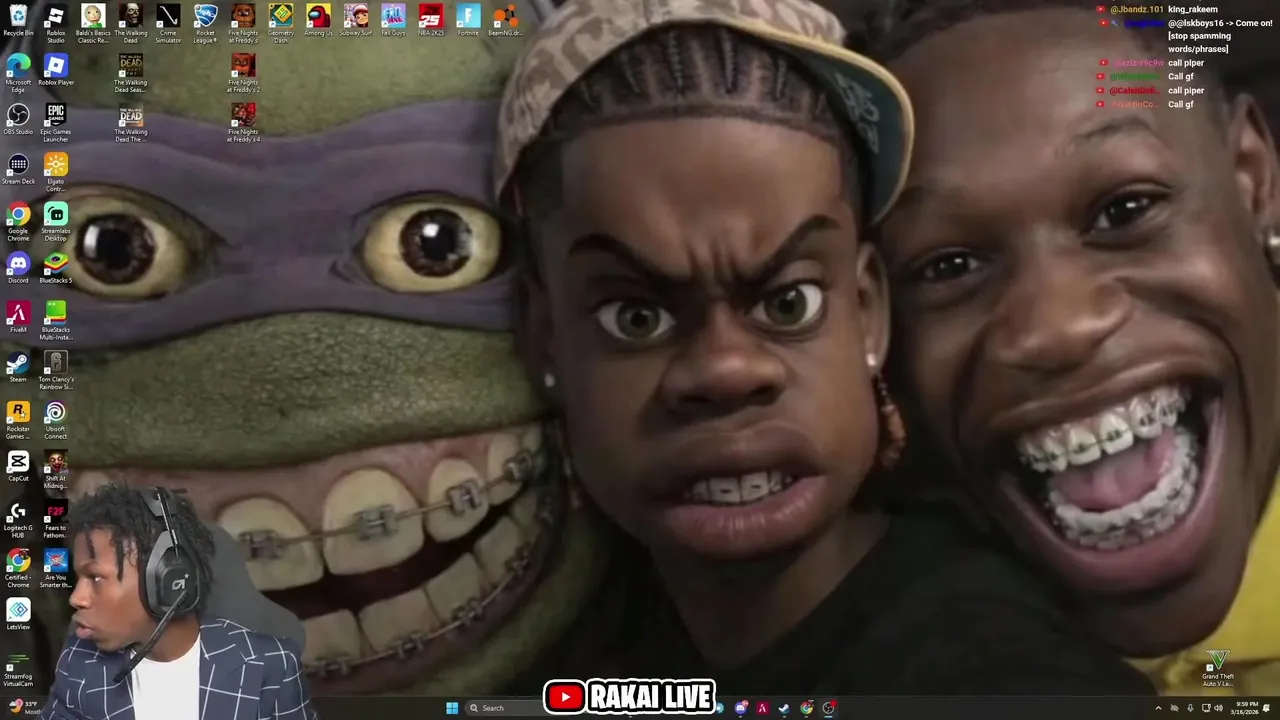Open Five Nights at Freddy's first game shortcut
1280x720 pixels.
tap(243, 24)
